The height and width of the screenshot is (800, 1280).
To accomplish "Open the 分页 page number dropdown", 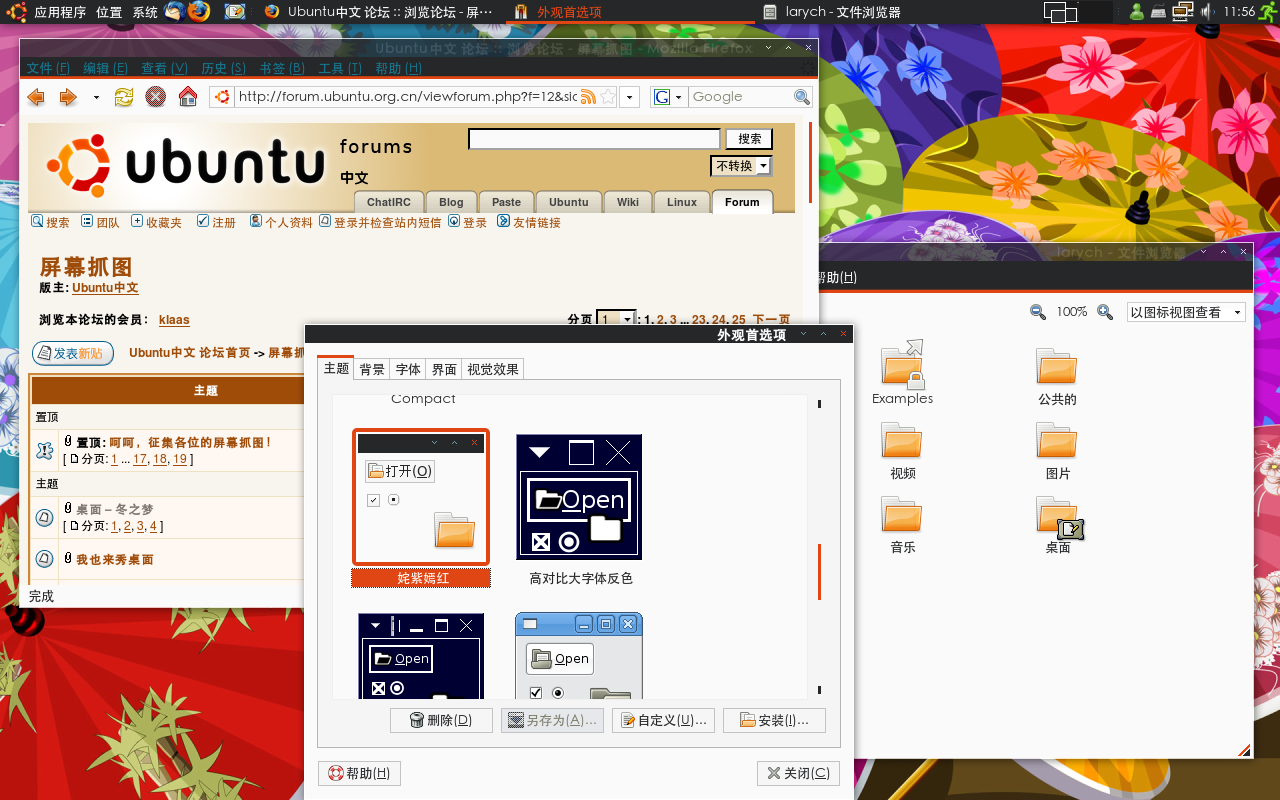I will pos(616,319).
